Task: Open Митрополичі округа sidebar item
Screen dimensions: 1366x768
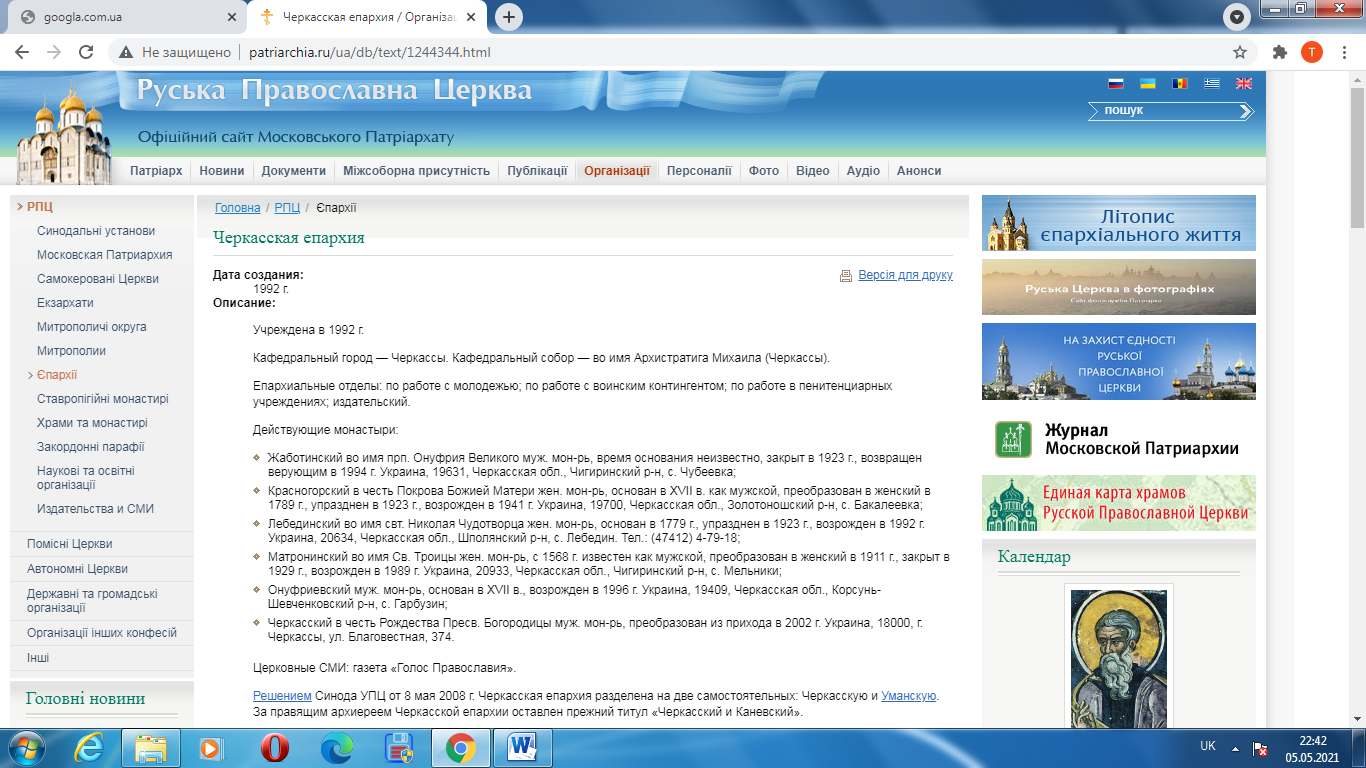Action: pos(92,327)
